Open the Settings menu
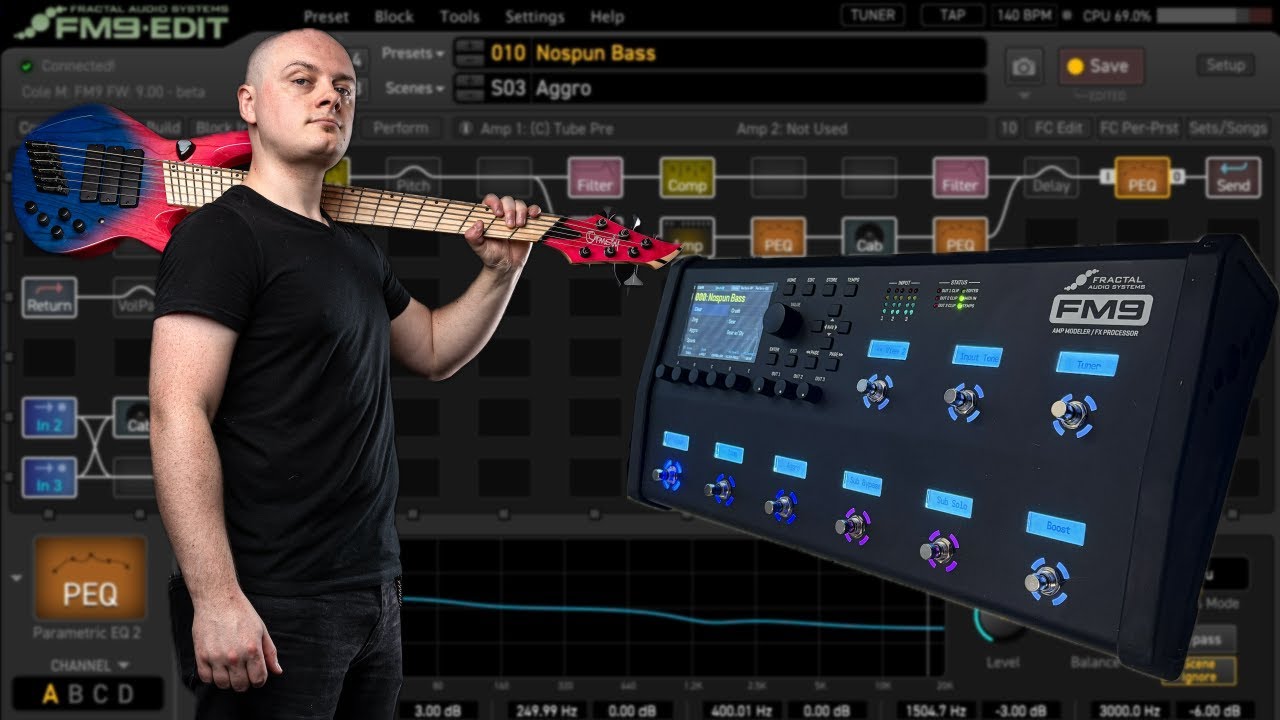Viewport: 1280px width, 720px height. coord(534,17)
